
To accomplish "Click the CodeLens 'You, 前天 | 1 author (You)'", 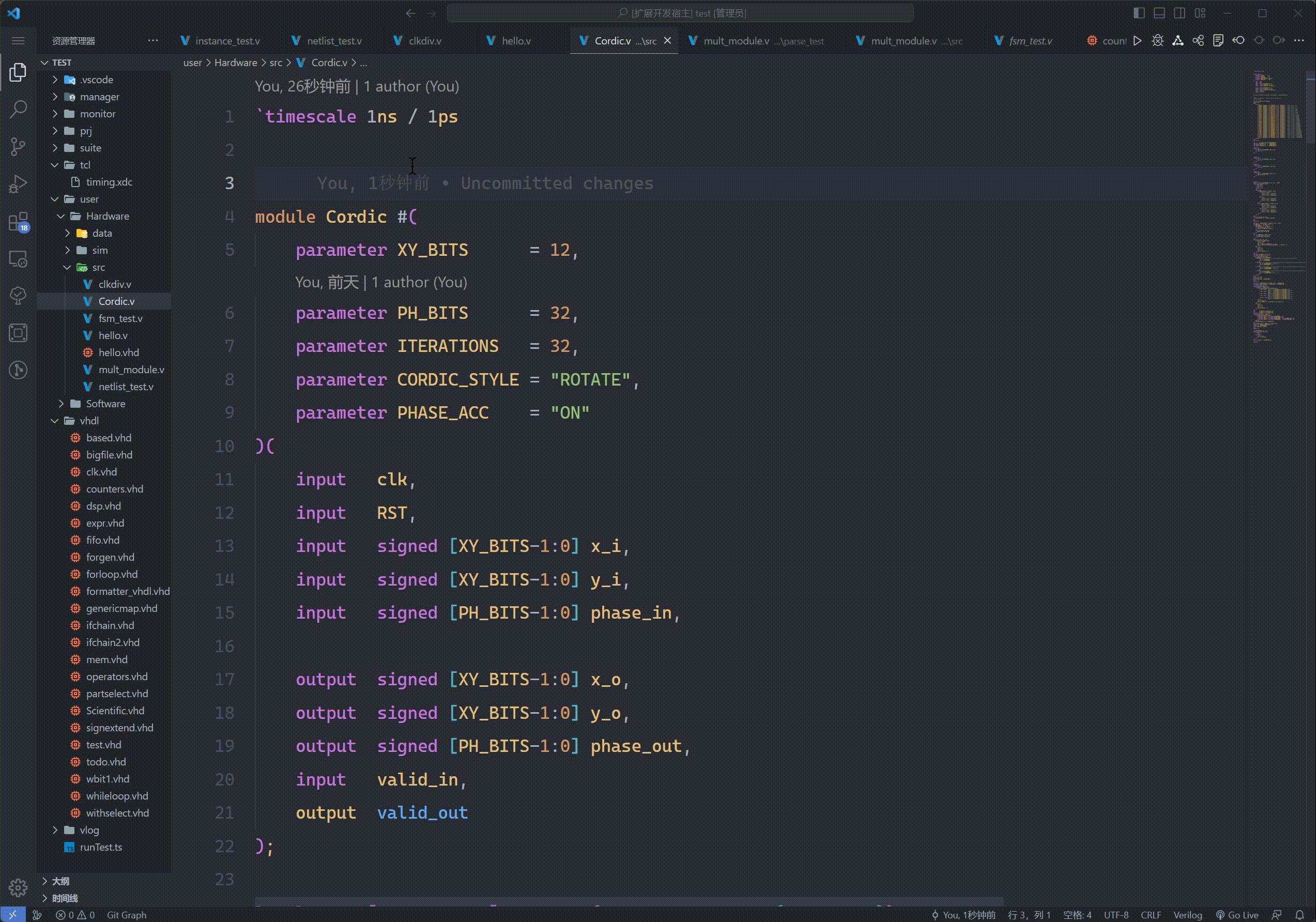I will pos(381,282).
